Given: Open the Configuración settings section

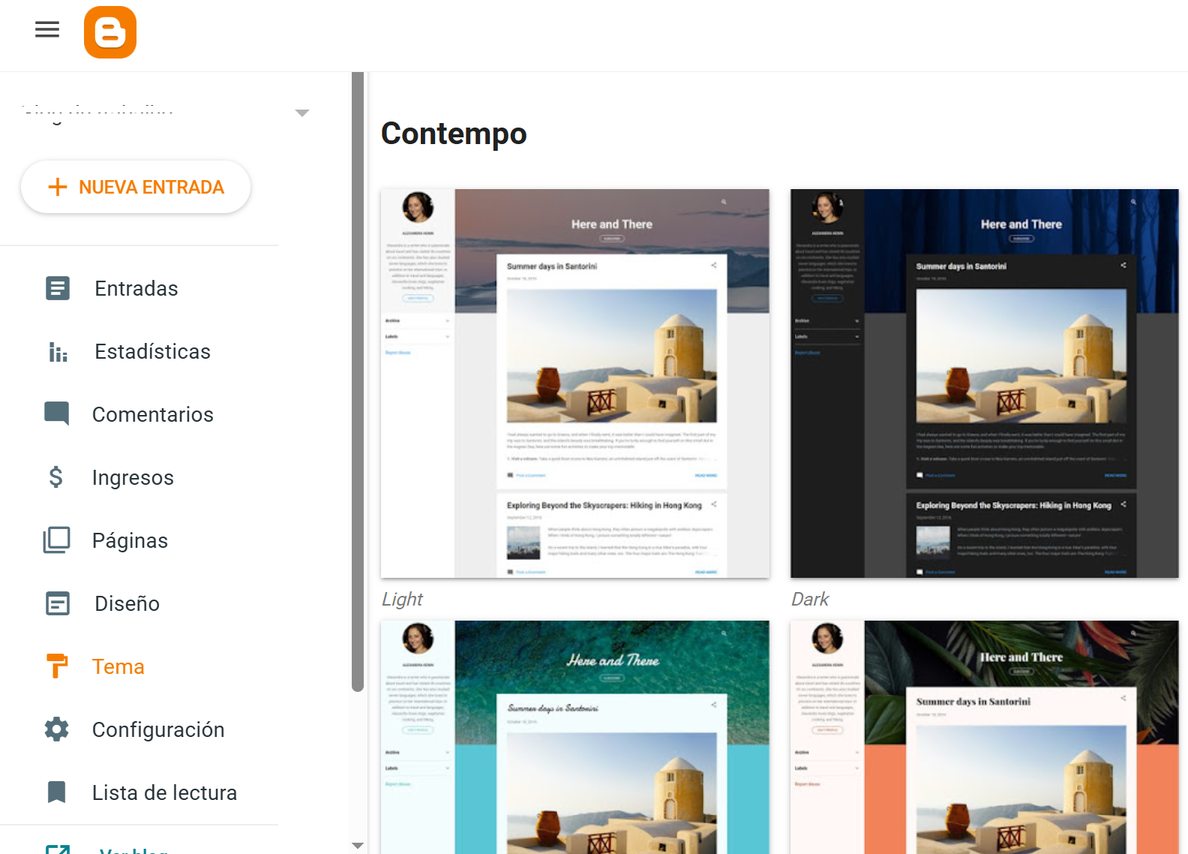Looking at the screenshot, I should 158,730.
